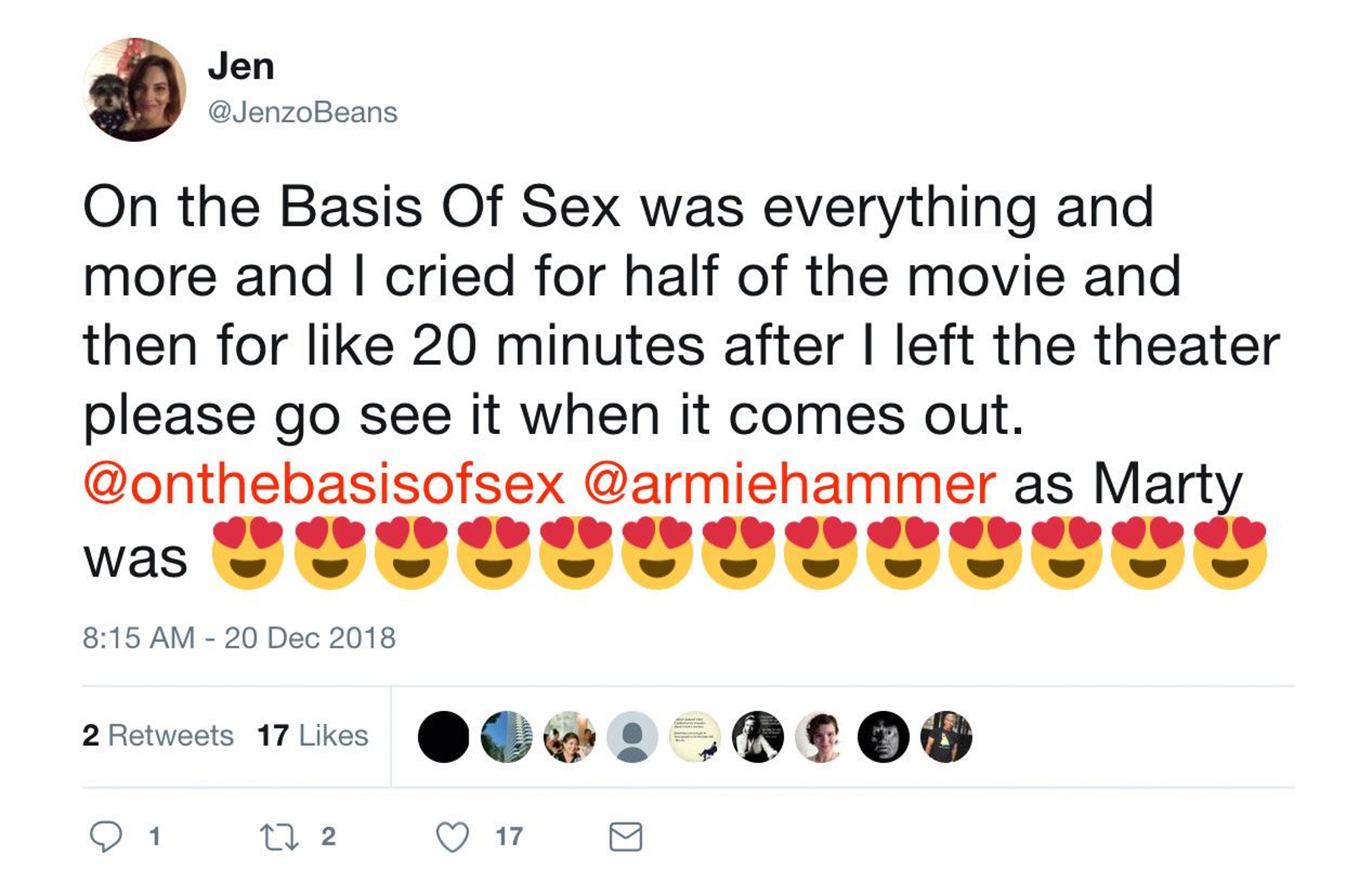Open the 8:15 AM - 20 Dec 2018 timestamp

(x=239, y=638)
